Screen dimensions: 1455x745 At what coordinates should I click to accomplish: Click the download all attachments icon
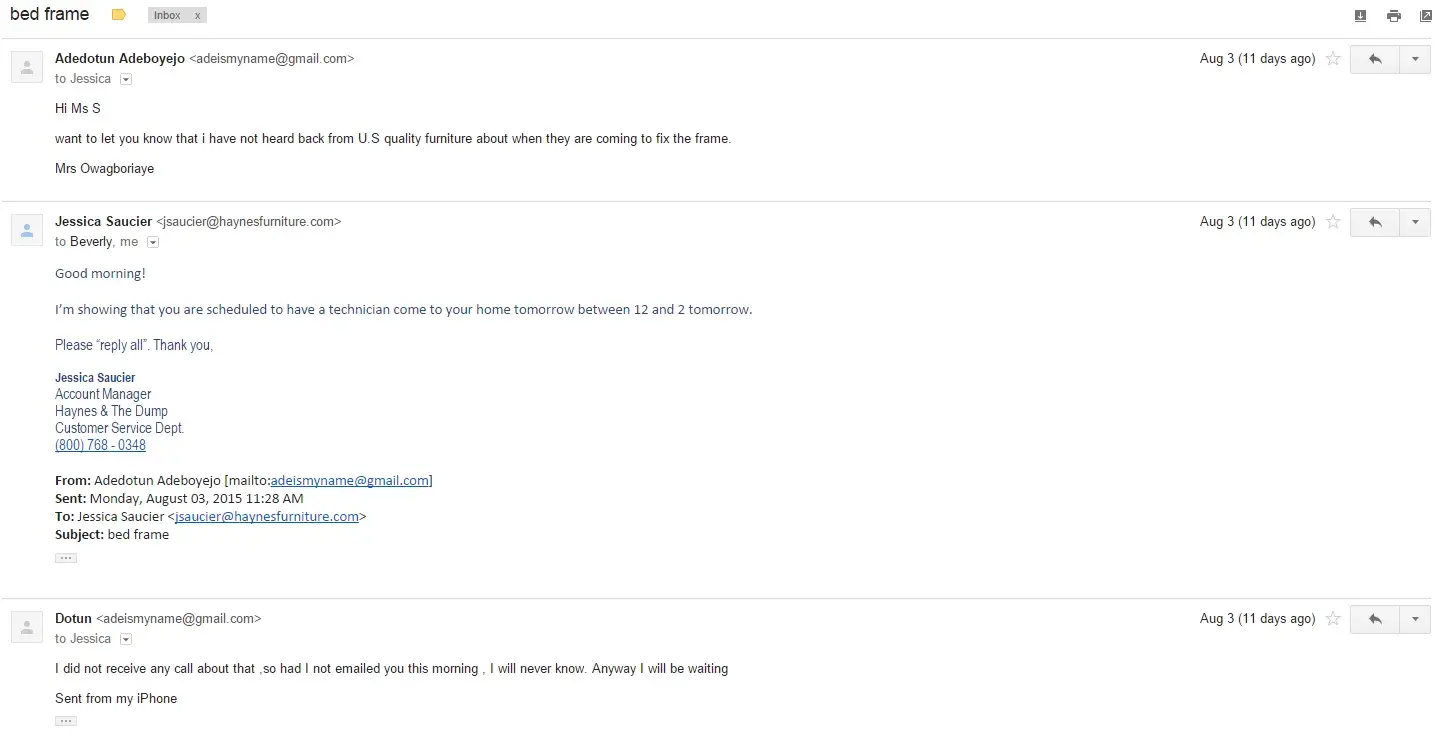(1360, 15)
